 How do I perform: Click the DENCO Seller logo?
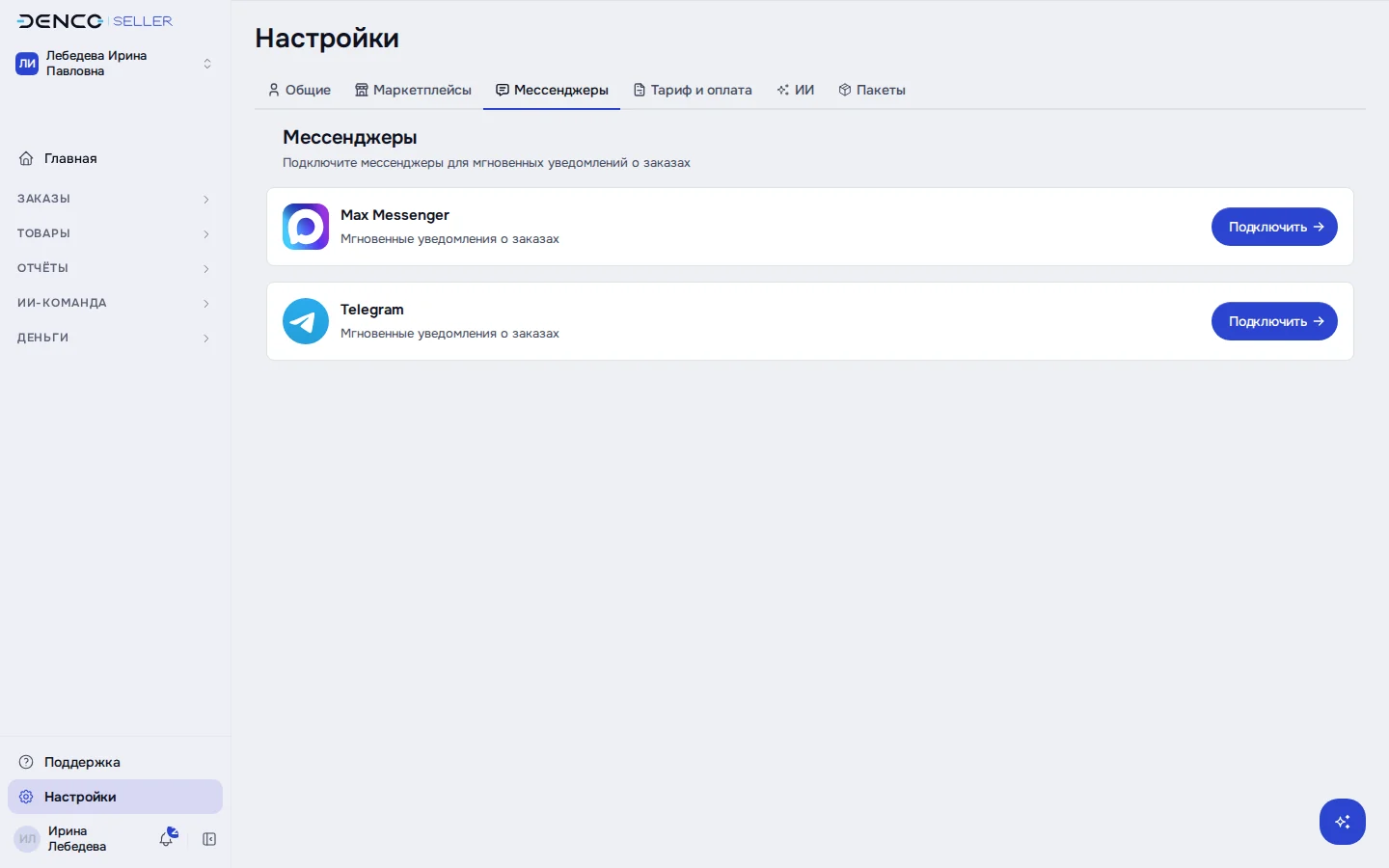tap(95, 21)
